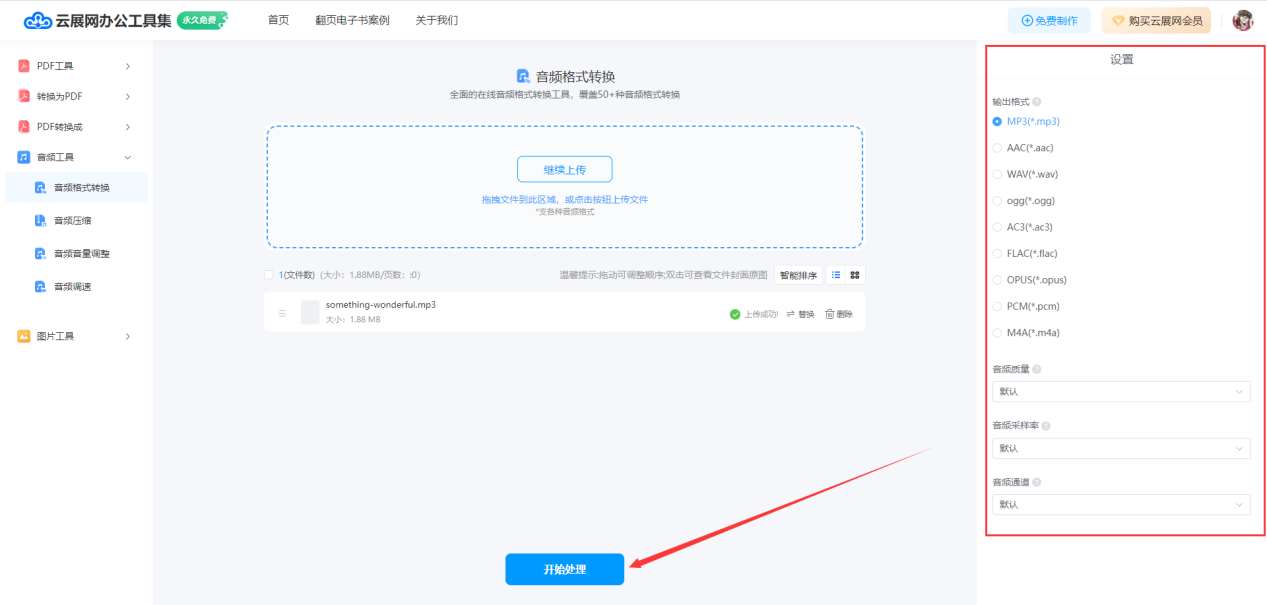Click the 上传成功! status text
This screenshot has width=1267, height=605.
click(x=761, y=314)
